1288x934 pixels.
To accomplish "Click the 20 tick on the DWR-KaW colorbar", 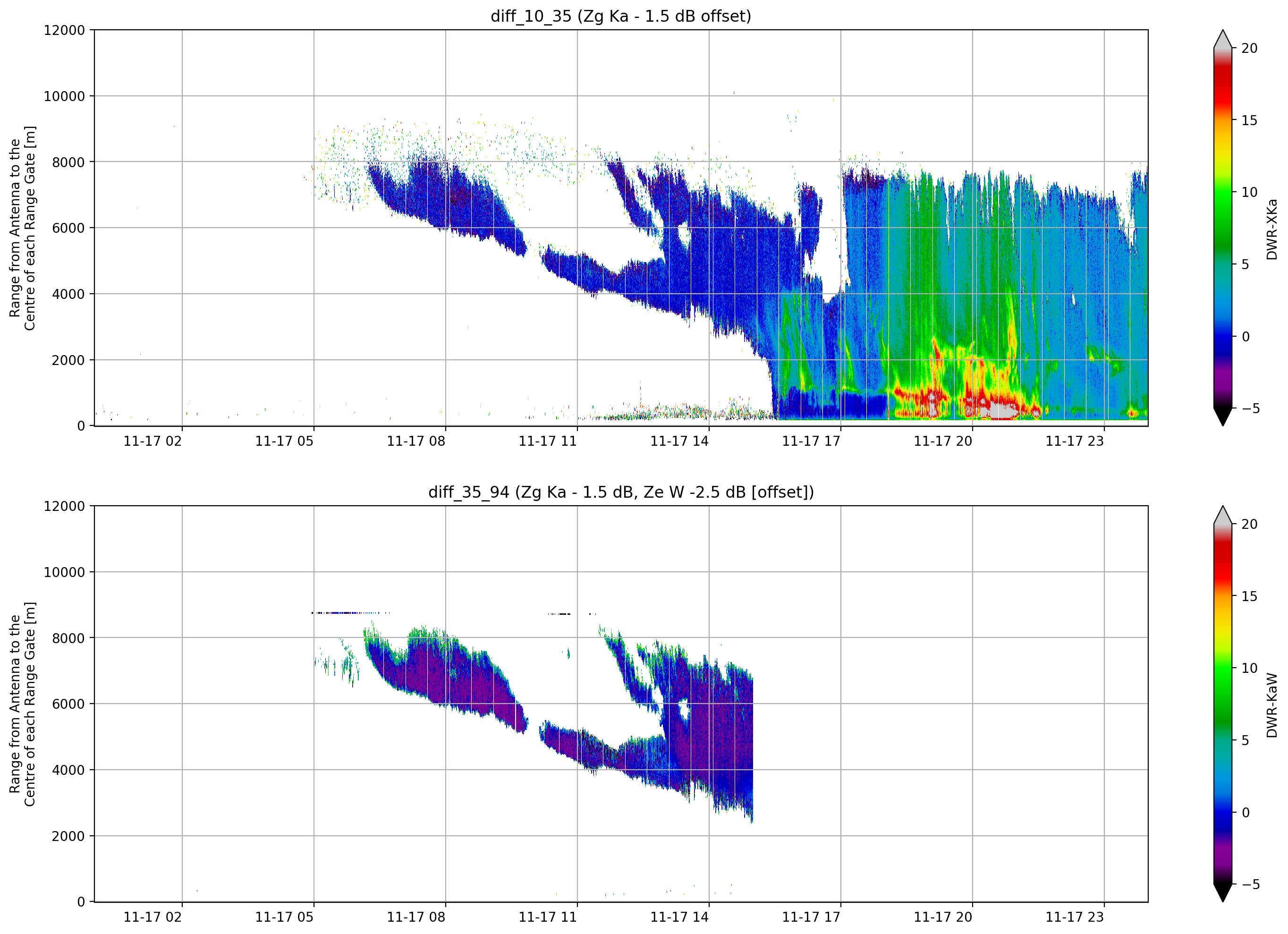I will tap(1249, 525).
